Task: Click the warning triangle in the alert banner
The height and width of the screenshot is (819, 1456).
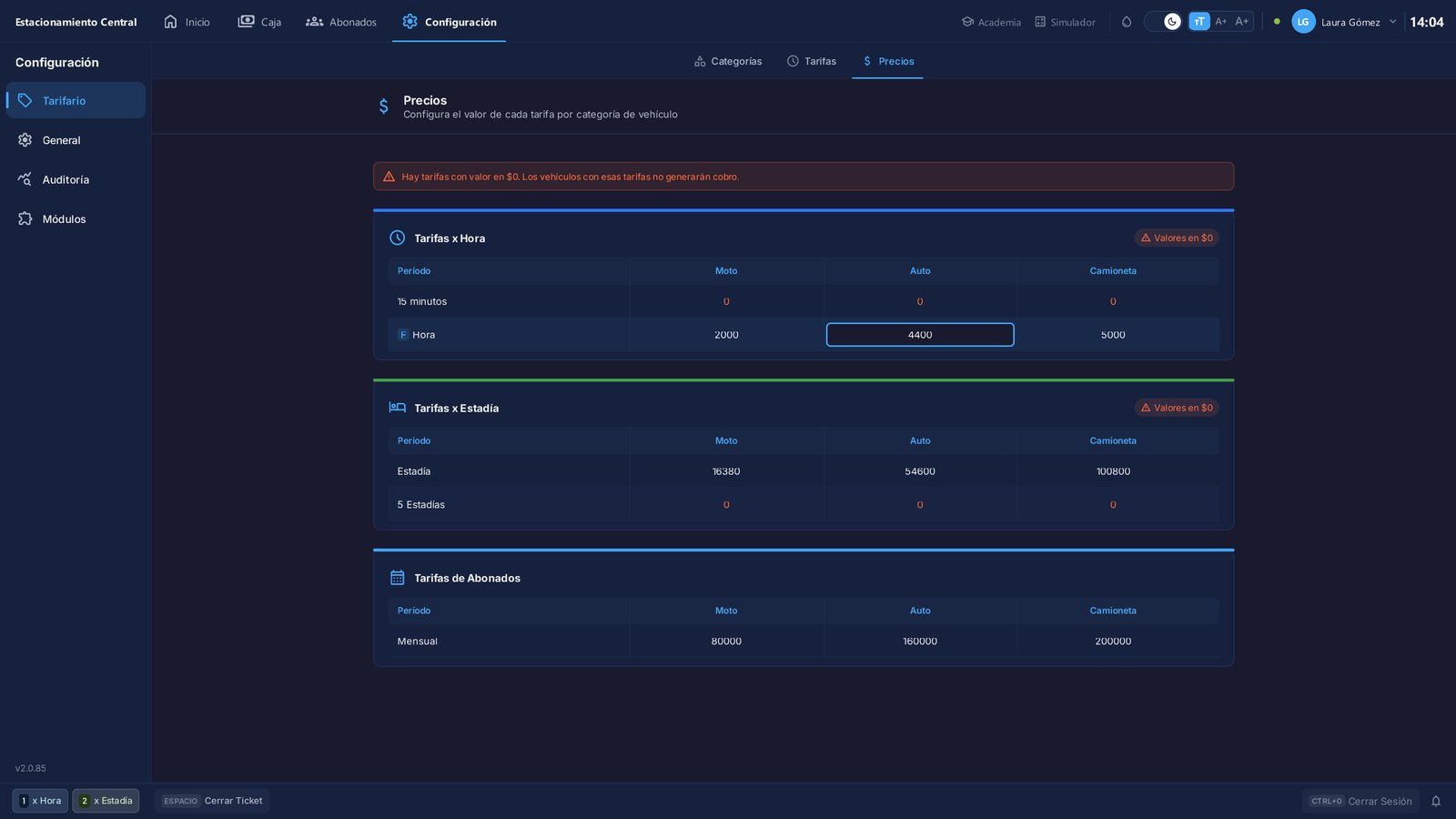Action: 389,177
